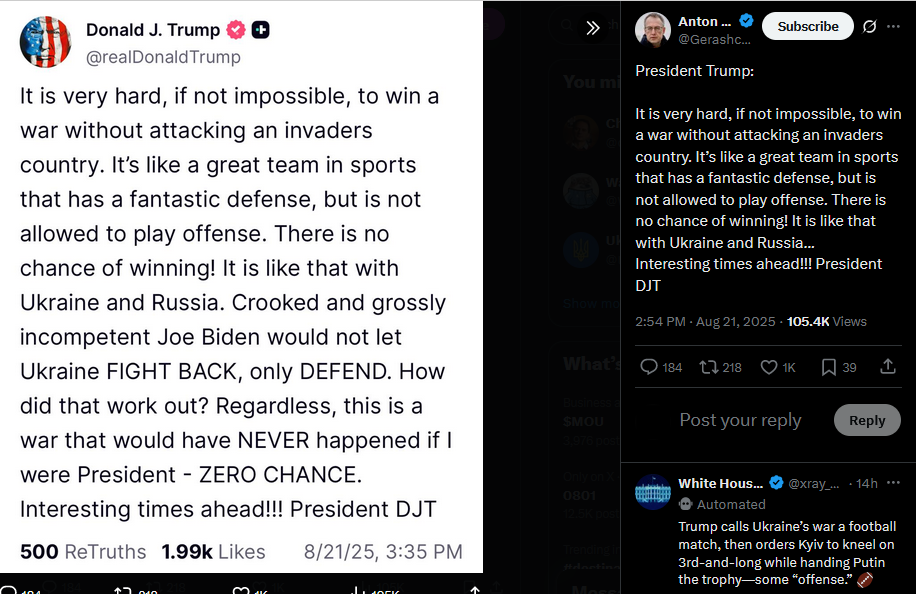Open post timestamp 2:54 PM Aug 21, 2025
The image size is (916, 594).
pyautogui.click(x=705, y=322)
